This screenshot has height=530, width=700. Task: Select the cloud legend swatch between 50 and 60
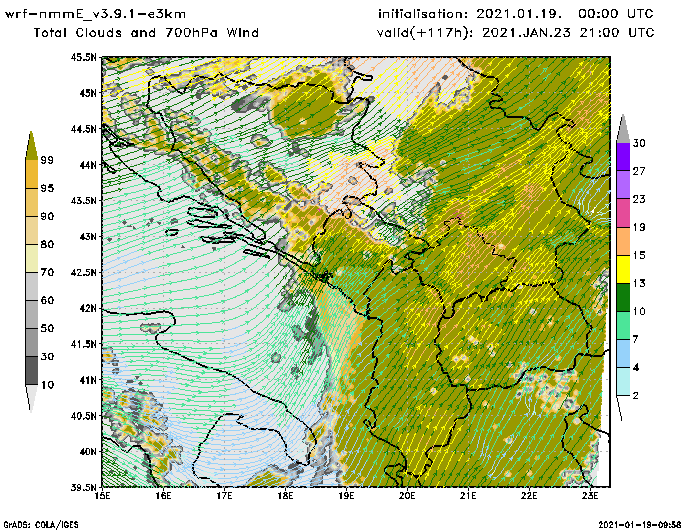[32, 314]
